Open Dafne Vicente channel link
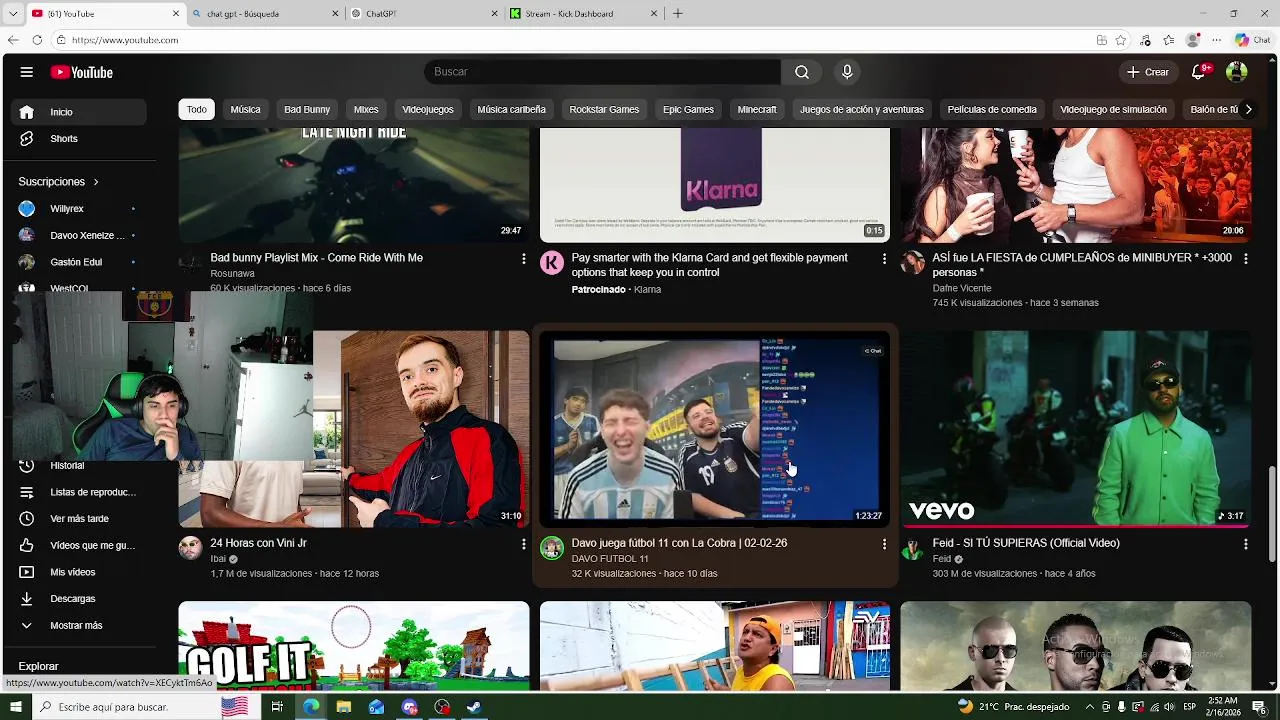 962,288
